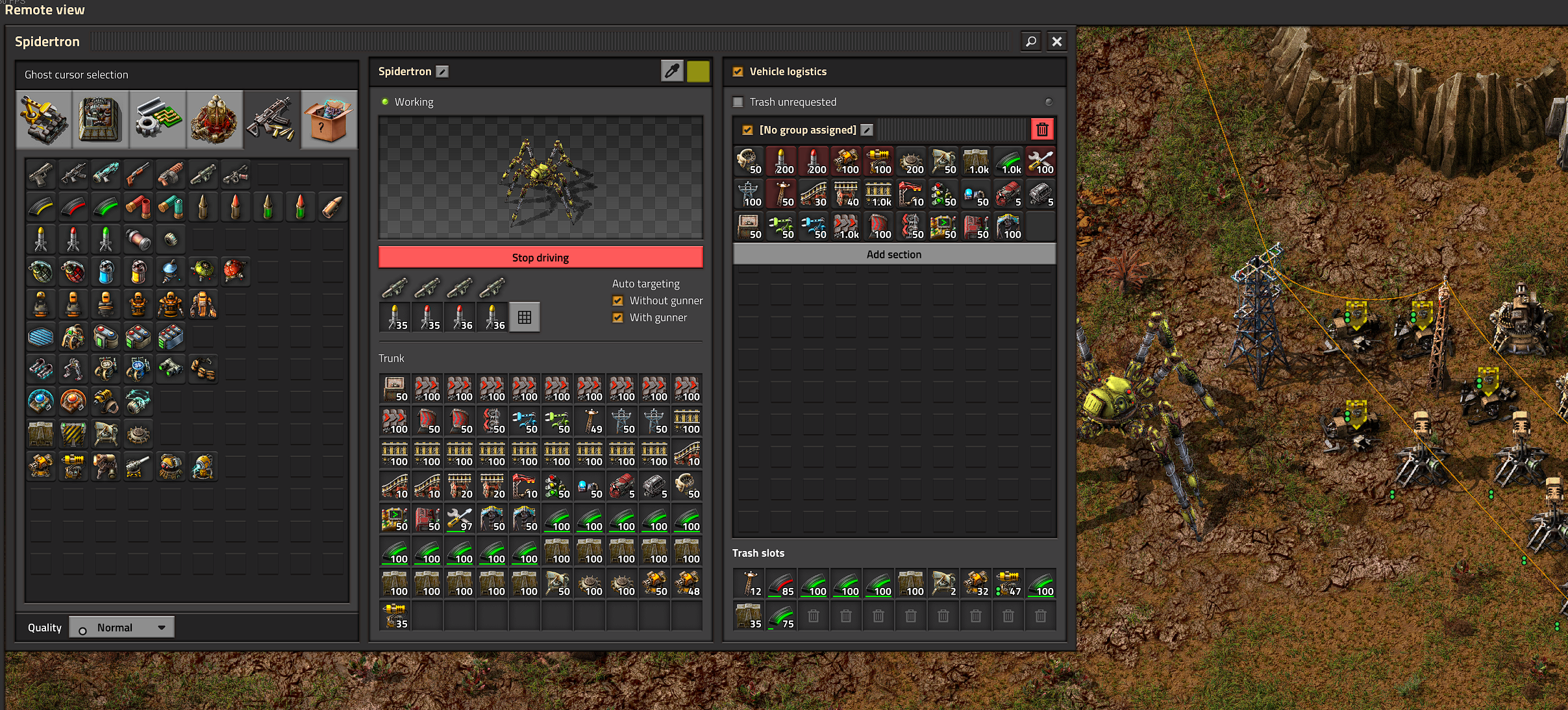Open the Spidertron yellow-green color swatch

point(698,71)
